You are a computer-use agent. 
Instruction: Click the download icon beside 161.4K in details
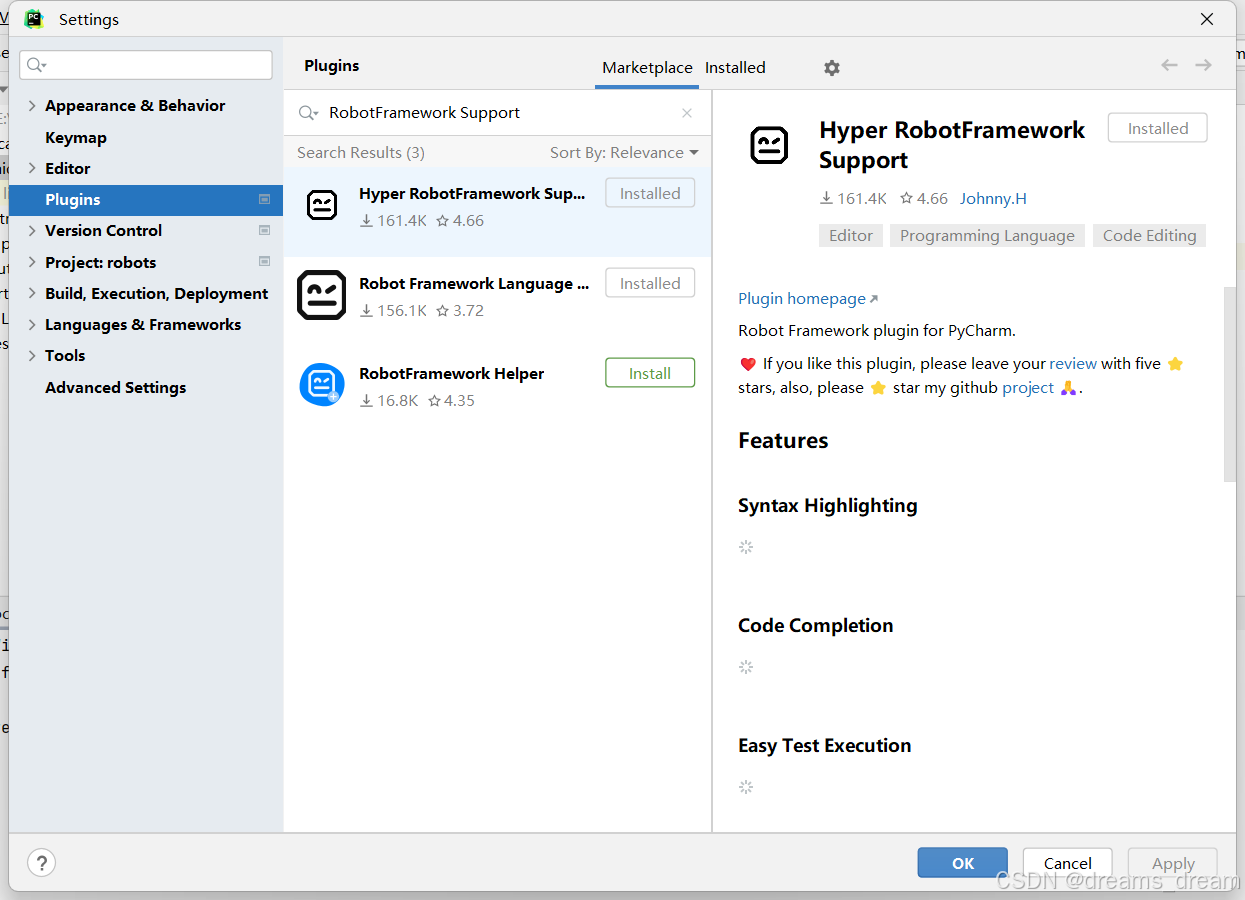pos(826,199)
